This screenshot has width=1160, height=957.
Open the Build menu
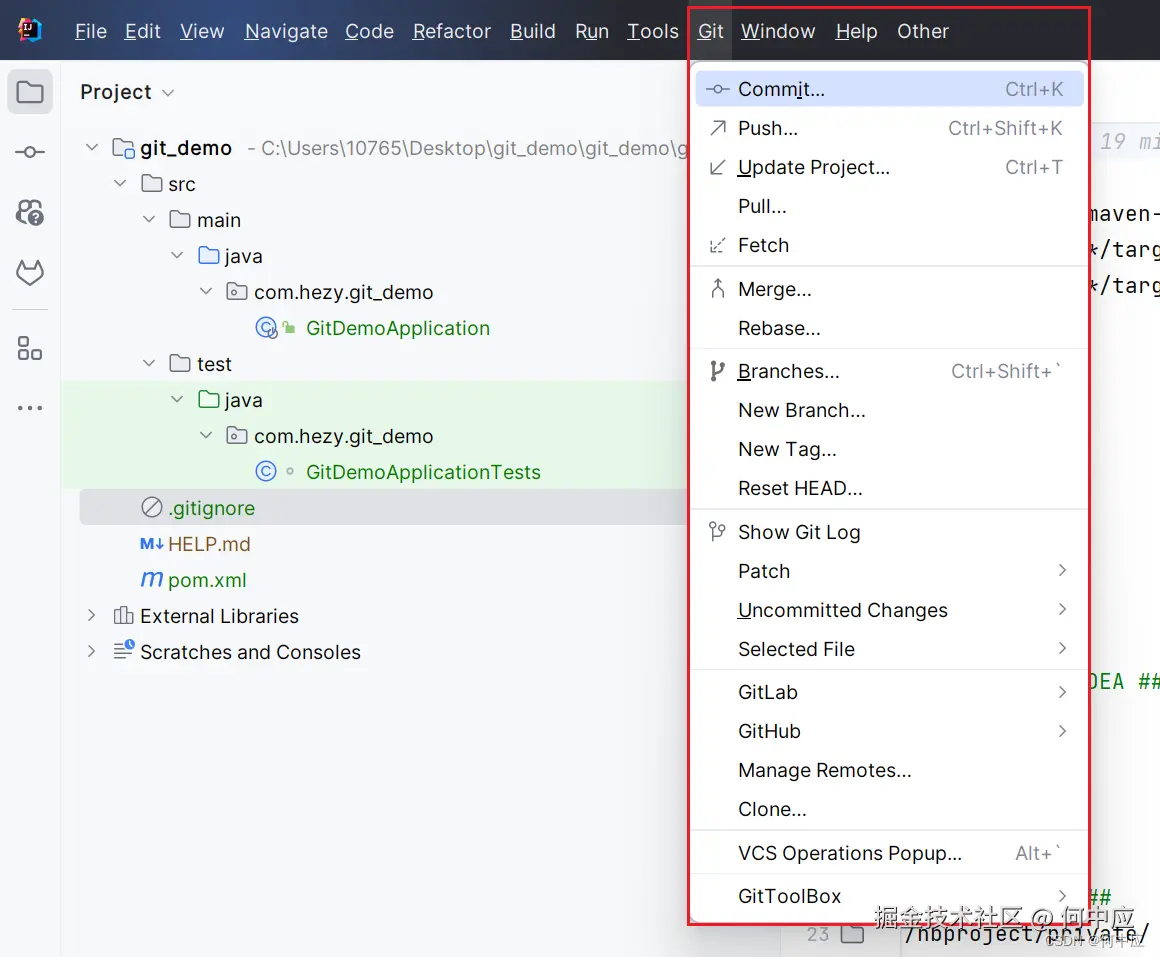tap(533, 31)
